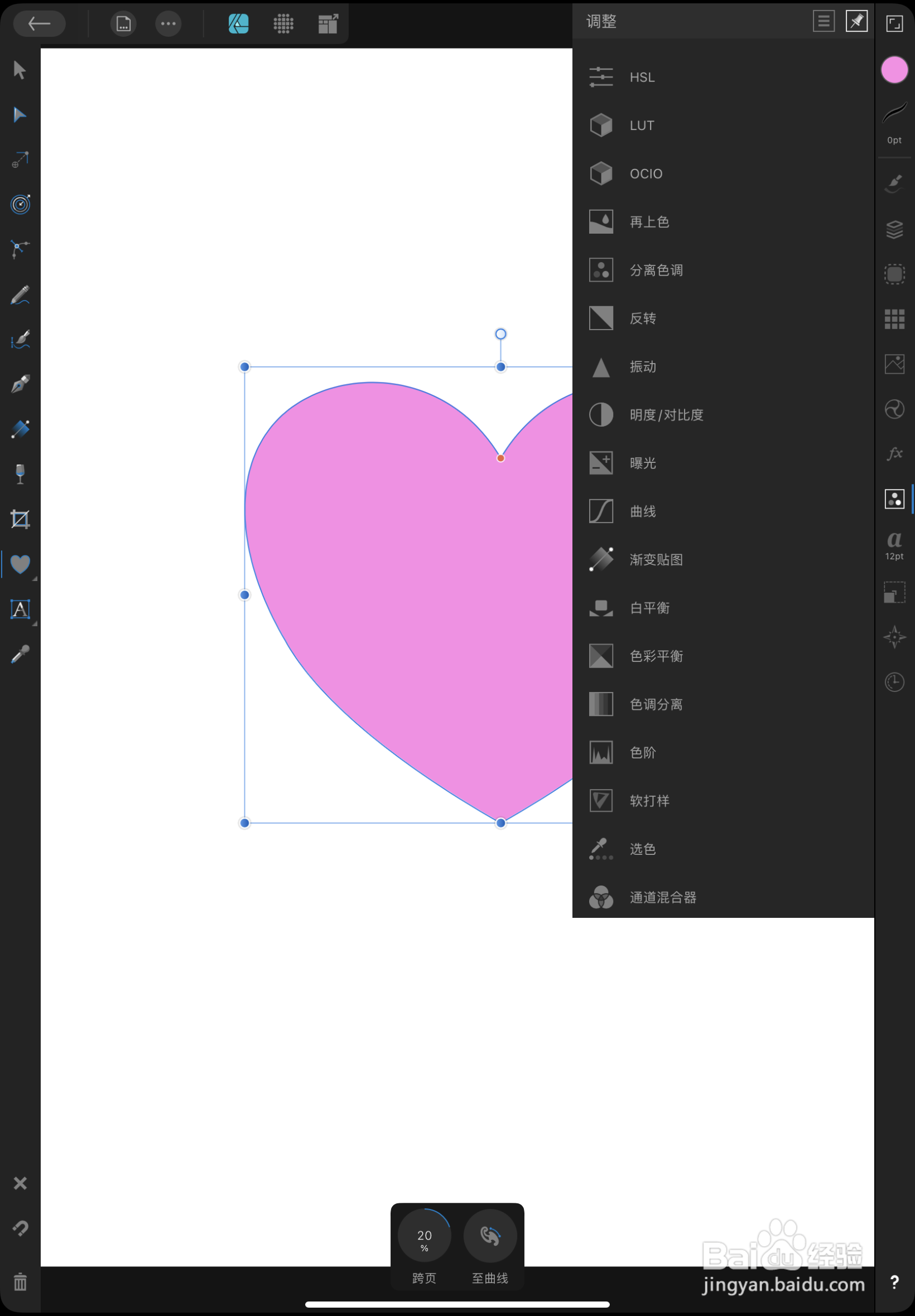Image resolution: width=915 pixels, height=1316 pixels.
Task: Add the 振动 vibrance adjustment
Action: (x=723, y=366)
